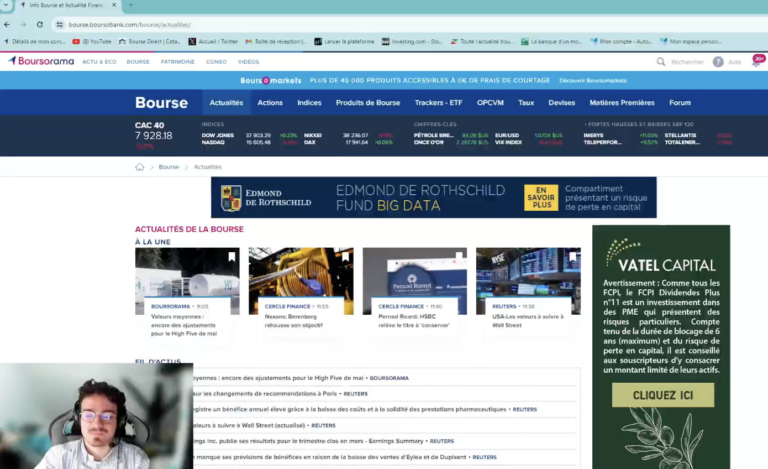Viewport: 768px width, 469px height.
Task: Select the Devises tab
Action: tap(562, 103)
